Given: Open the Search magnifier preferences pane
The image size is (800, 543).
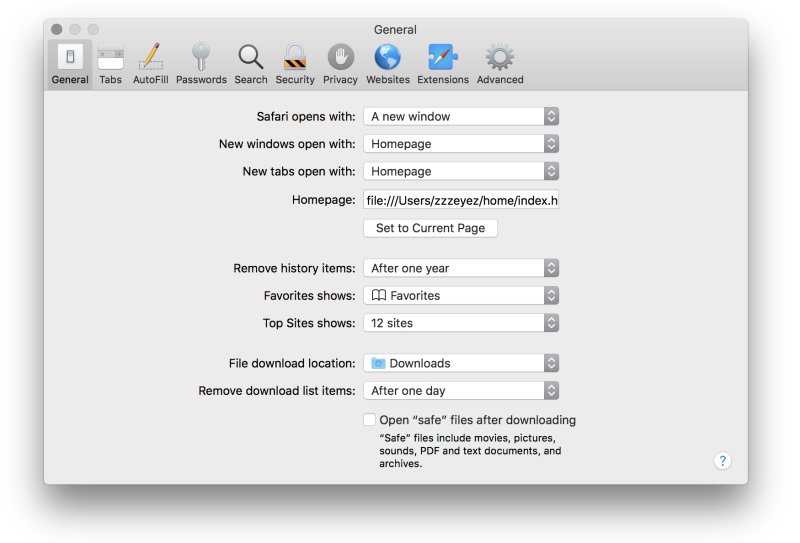Looking at the screenshot, I should [x=251, y=64].
